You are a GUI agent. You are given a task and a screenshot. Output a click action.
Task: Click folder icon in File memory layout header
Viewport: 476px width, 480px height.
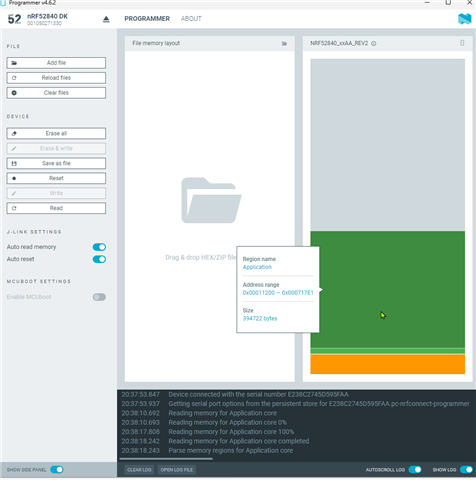284,43
